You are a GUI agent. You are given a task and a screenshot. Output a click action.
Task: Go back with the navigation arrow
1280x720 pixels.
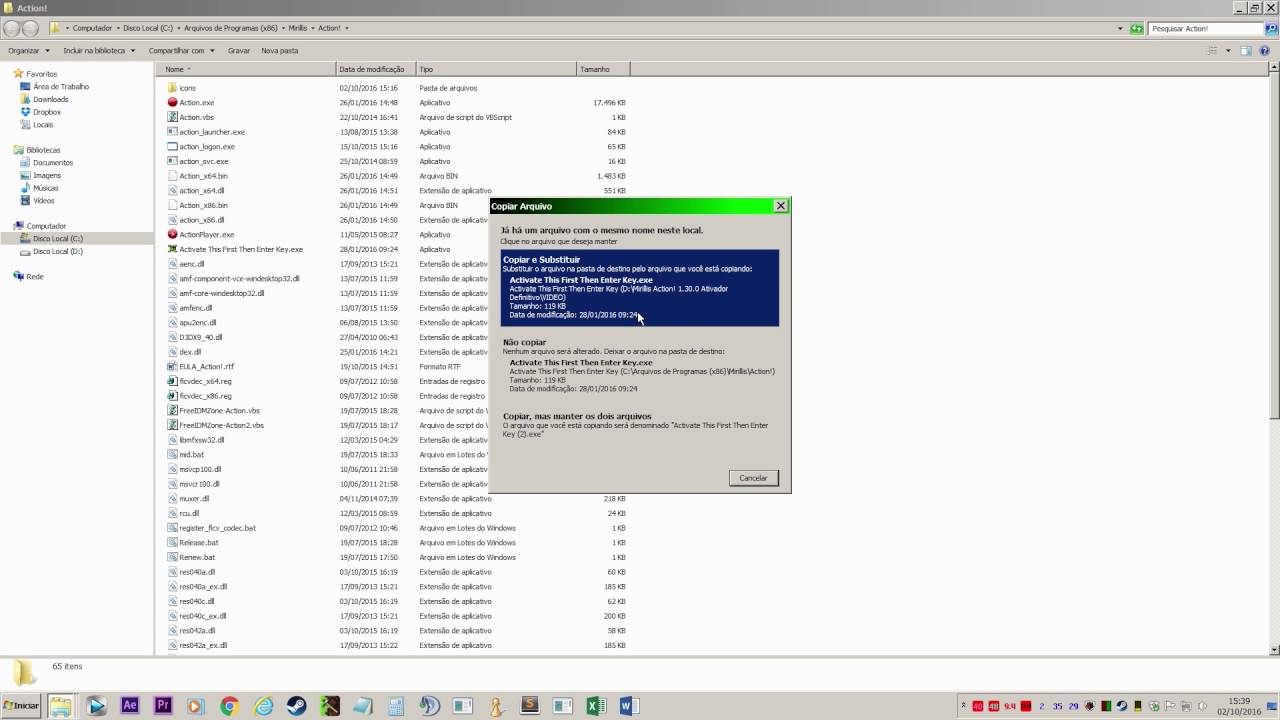[12, 29]
